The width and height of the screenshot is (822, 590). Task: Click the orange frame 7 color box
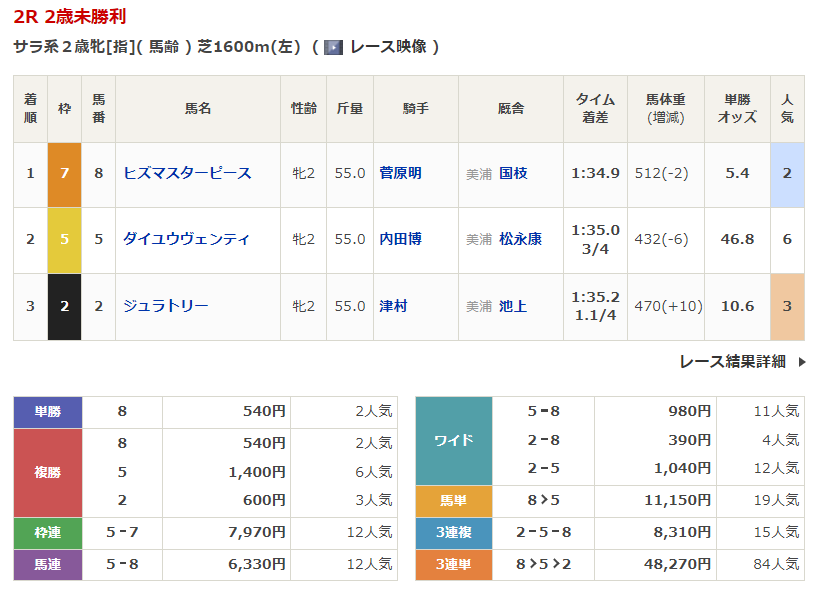click(x=65, y=173)
